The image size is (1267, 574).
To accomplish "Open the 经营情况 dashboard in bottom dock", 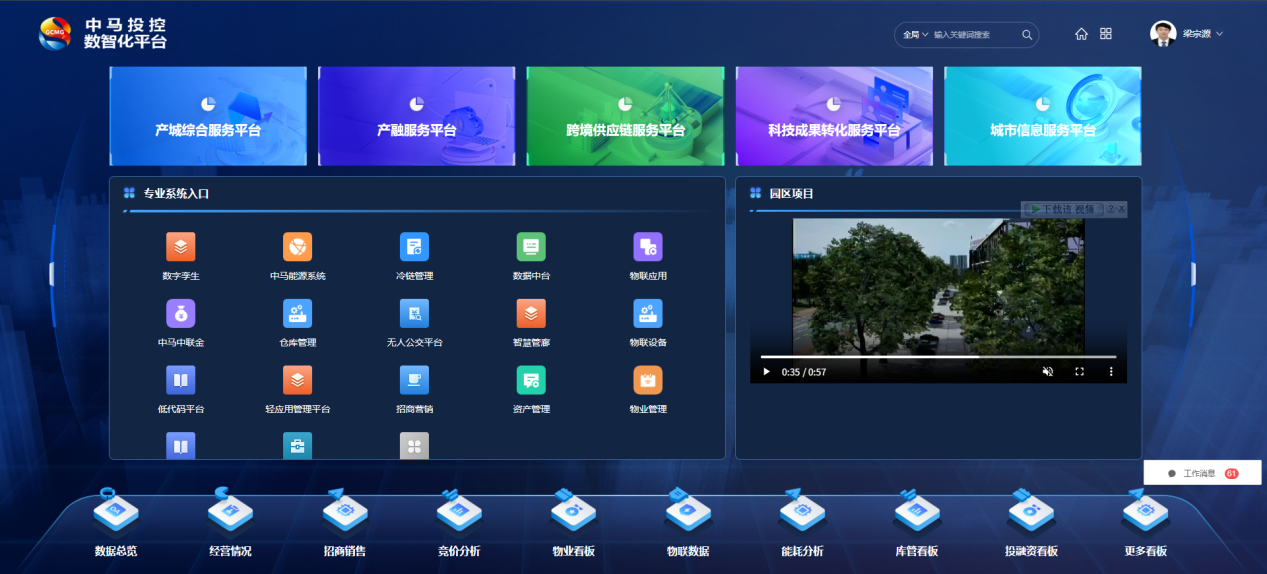I will pyautogui.click(x=230, y=524).
